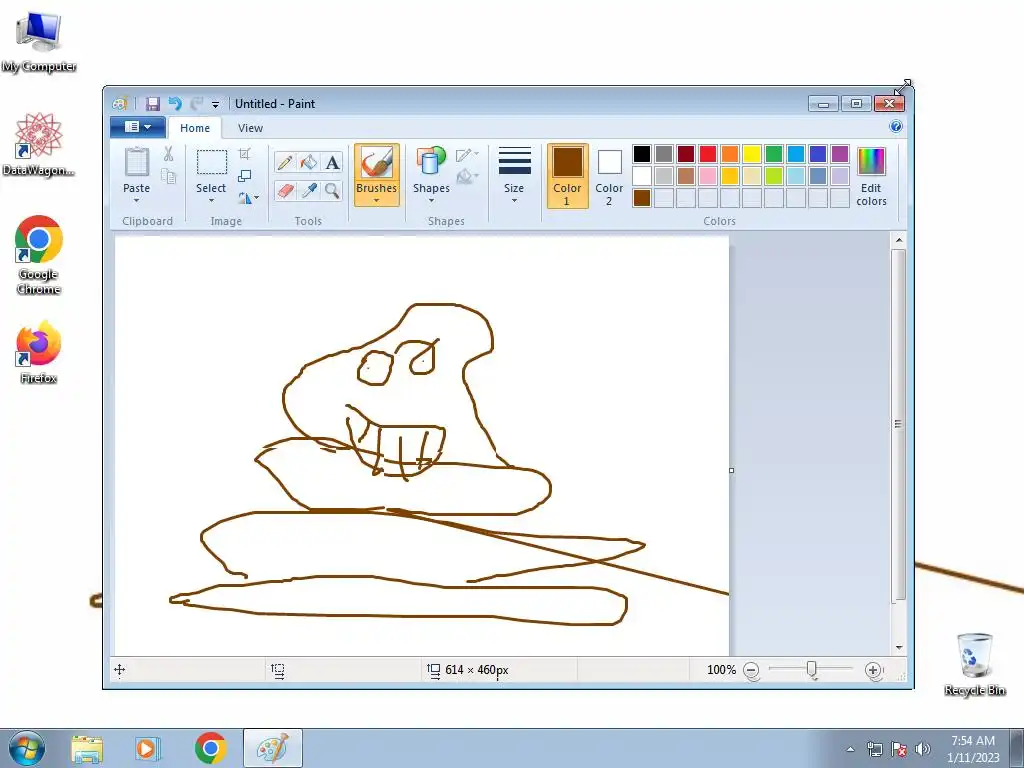The height and width of the screenshot is (768, 1024).
Task: Click the Cut scissors icon
Action: click(168, 154)
